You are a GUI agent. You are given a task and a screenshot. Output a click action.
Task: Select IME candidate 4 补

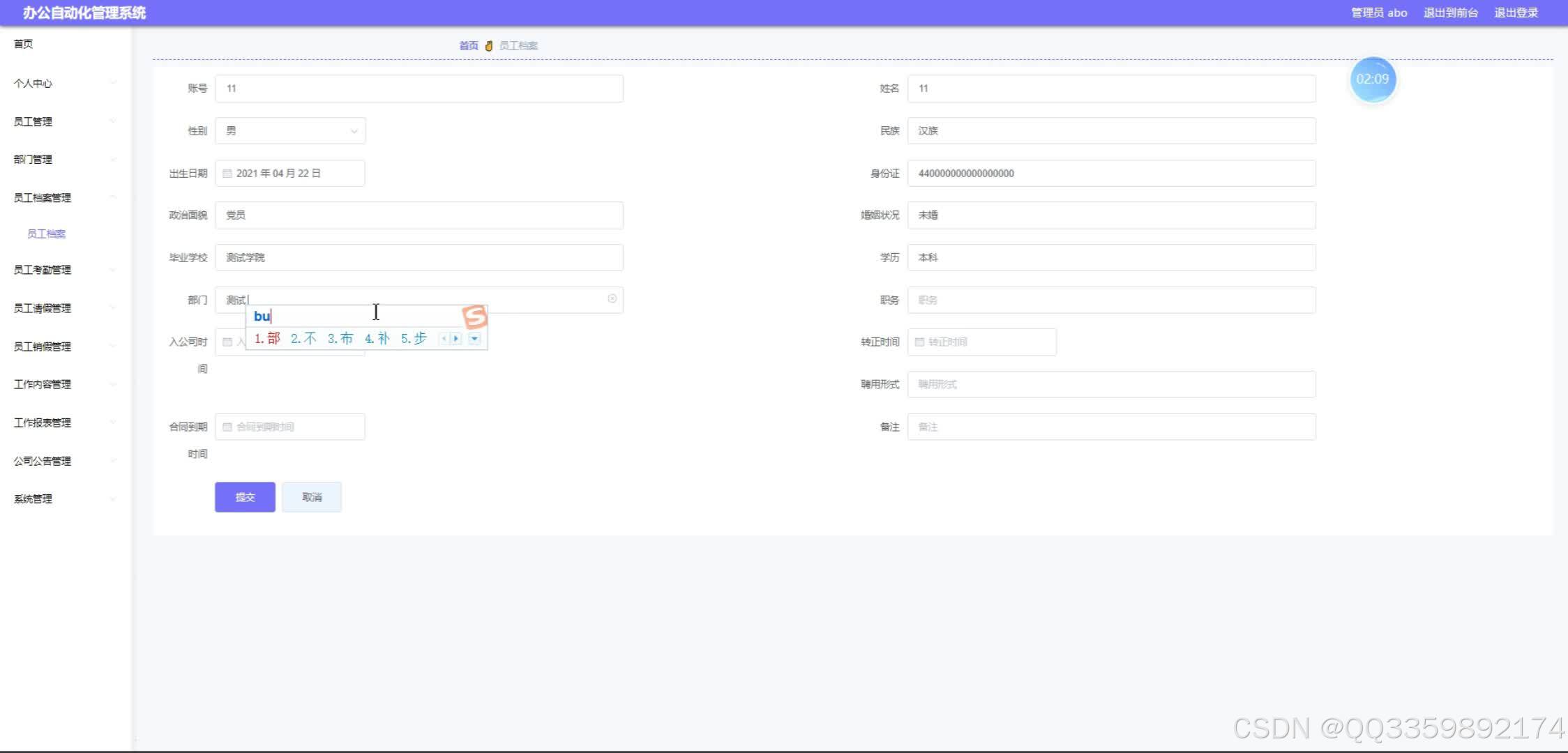(x=377, y=339)
